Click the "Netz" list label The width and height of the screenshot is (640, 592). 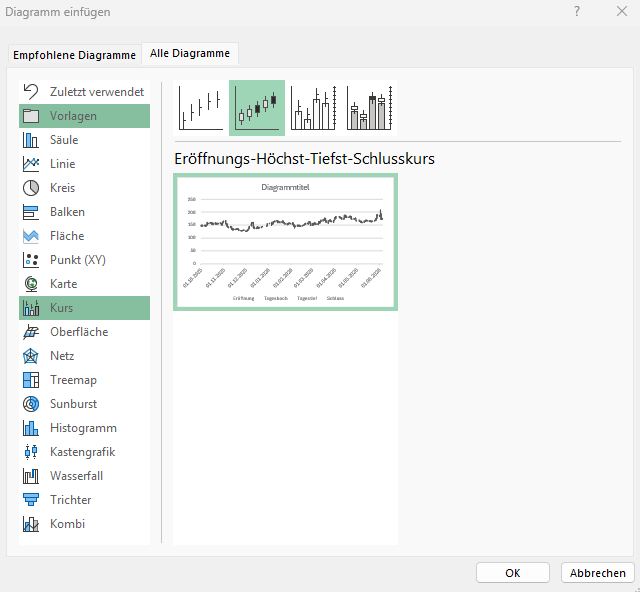(62, 356)
